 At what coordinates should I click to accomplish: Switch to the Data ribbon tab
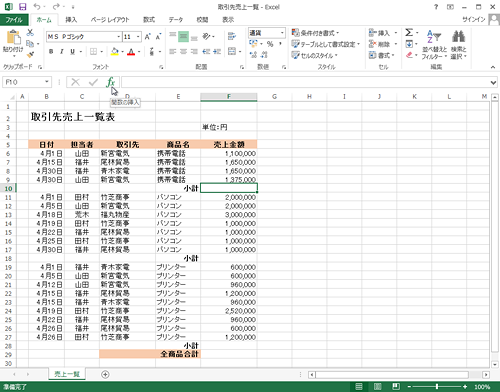176,20
